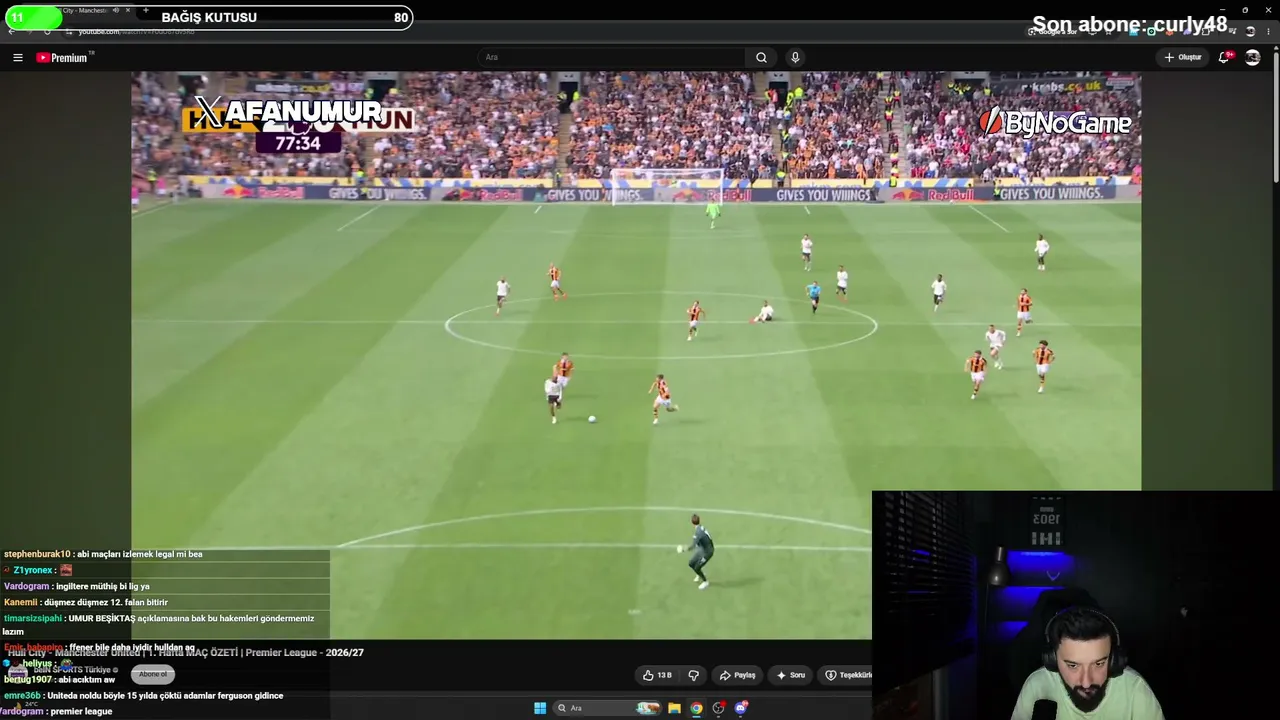Open Discord from the taskbar
The image size is (1280, 720).
pos(741,708)
